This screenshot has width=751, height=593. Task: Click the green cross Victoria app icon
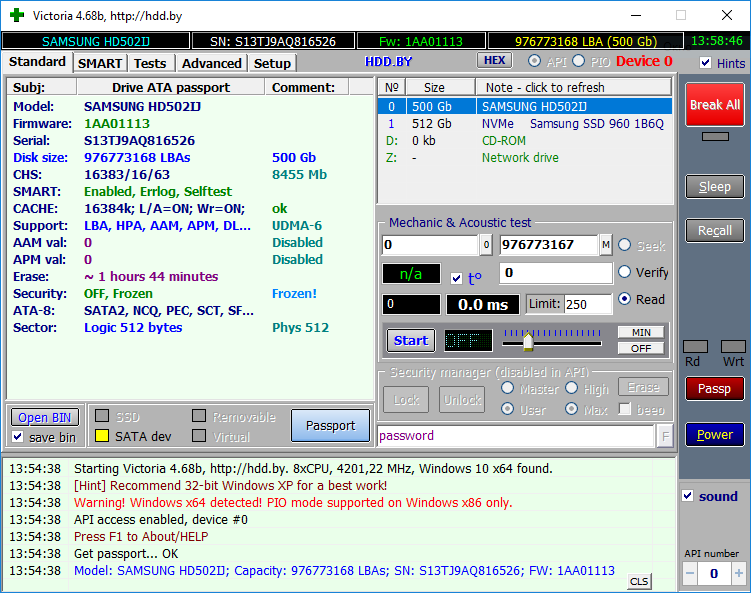coord(17,15)
